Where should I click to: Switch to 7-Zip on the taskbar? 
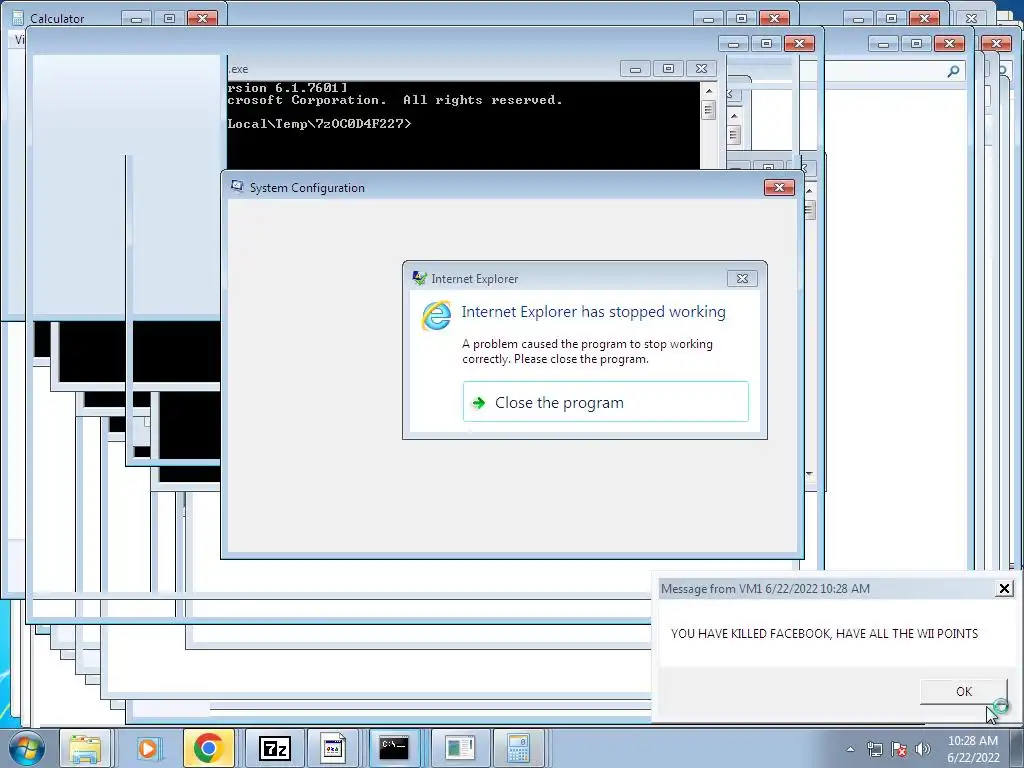pos(274,748)
